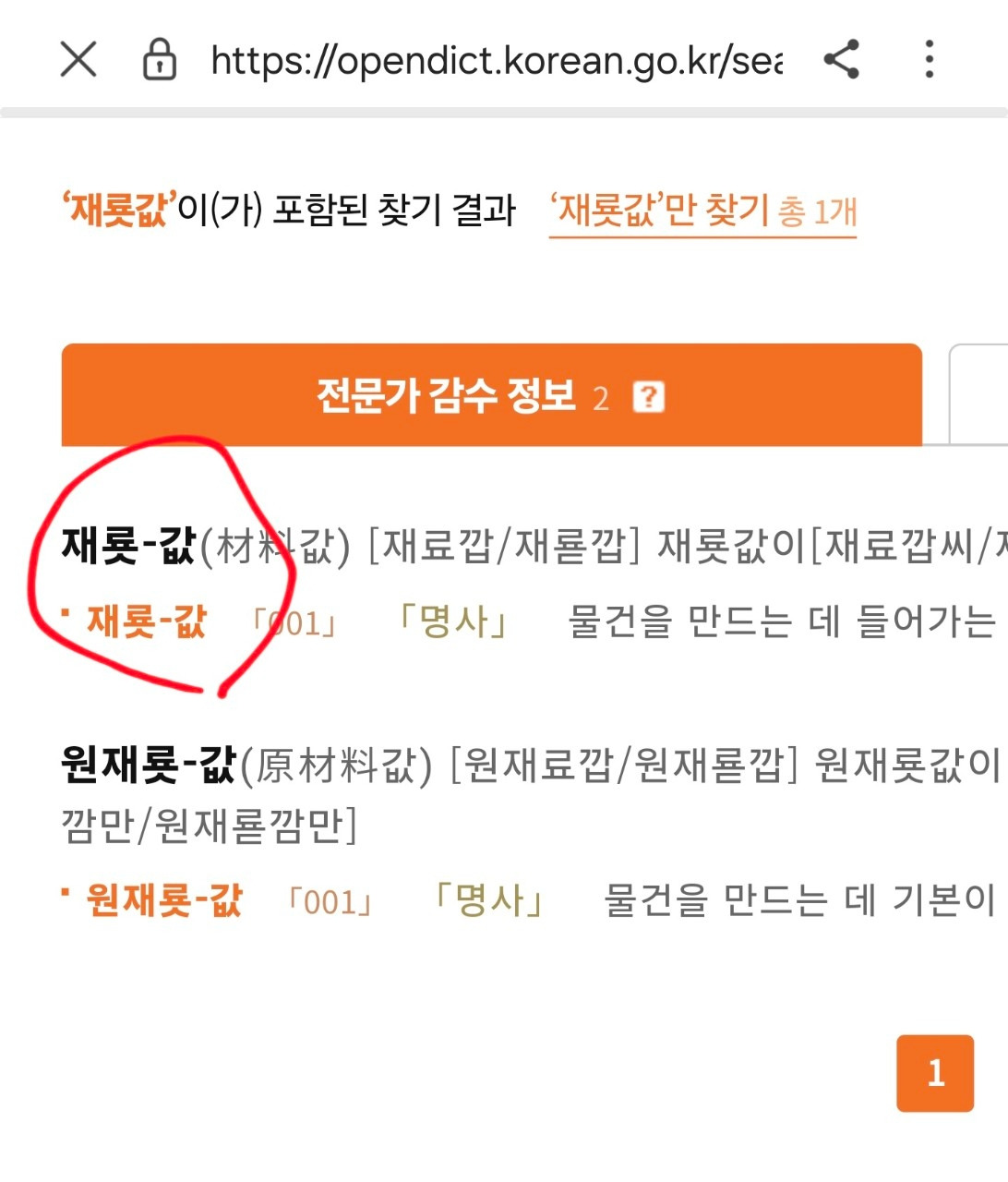The width and height of the screenshot is (1008, 1182).
Task: Select the opendict.korean.go.kr URL address bar
Action: click(x=497, y=61)
